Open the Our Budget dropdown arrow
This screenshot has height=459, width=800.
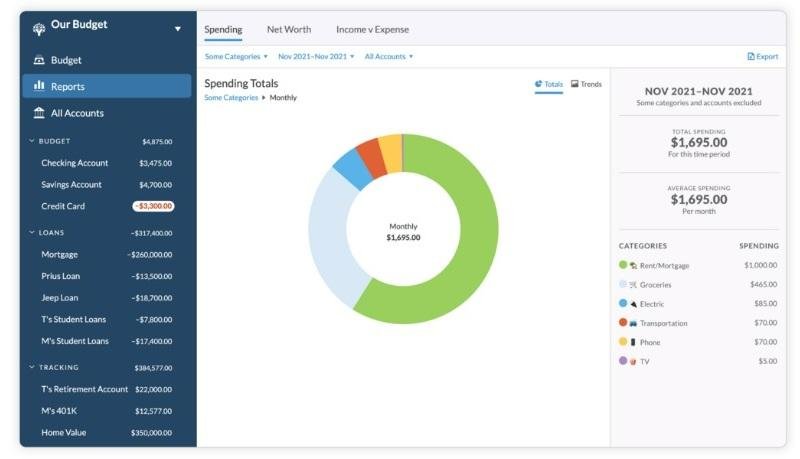(x=178, y=29)
